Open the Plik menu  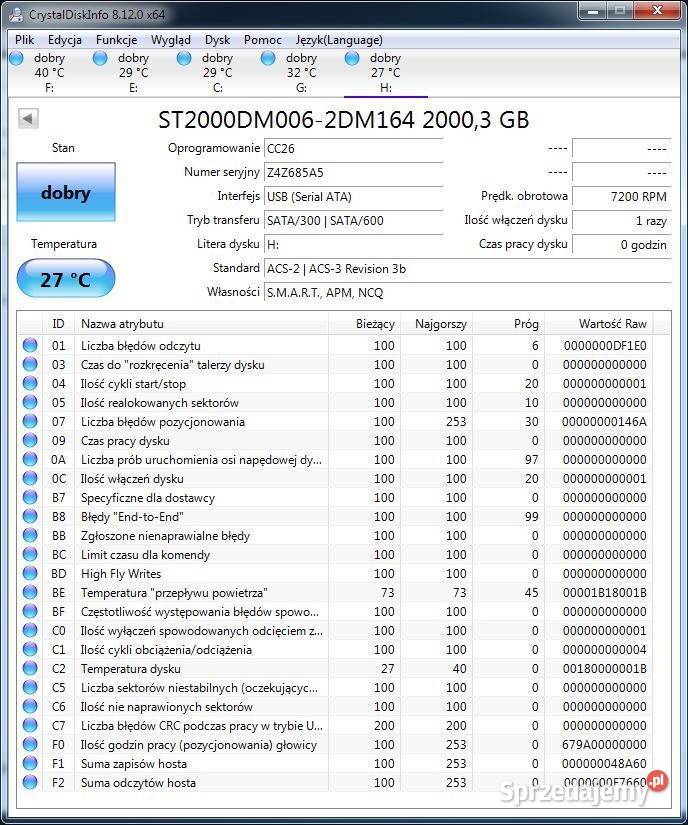point(24,40)
